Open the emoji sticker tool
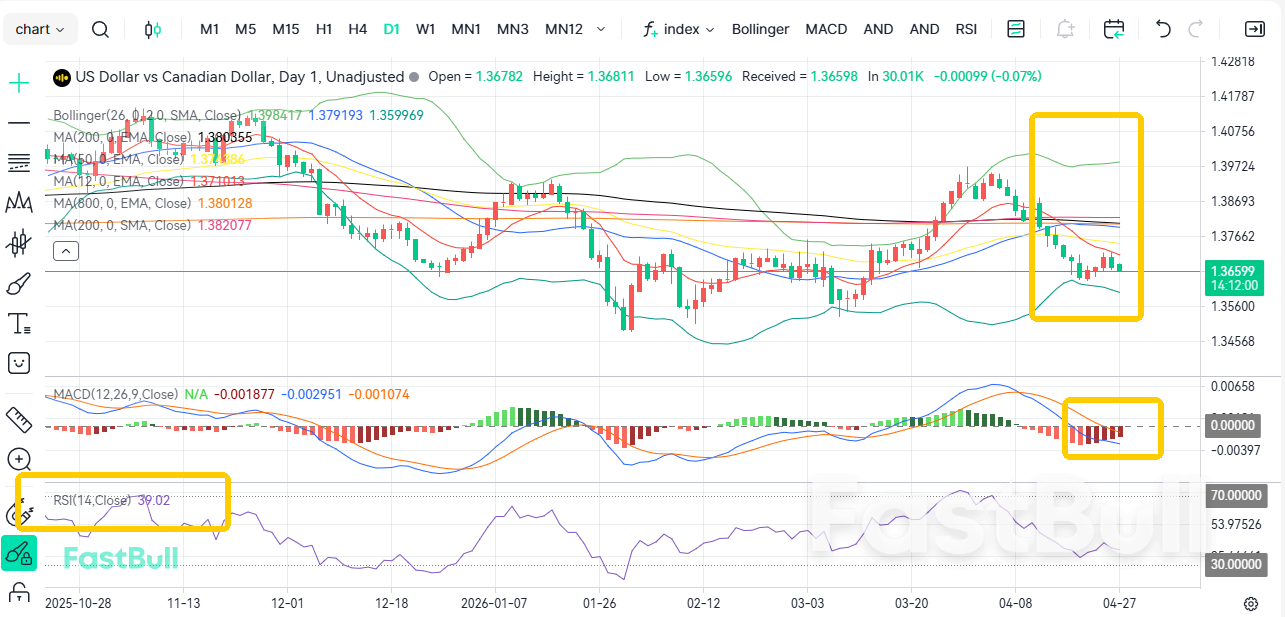Image resolution: width=1285 pixels, height=617 pixels. 19,362
